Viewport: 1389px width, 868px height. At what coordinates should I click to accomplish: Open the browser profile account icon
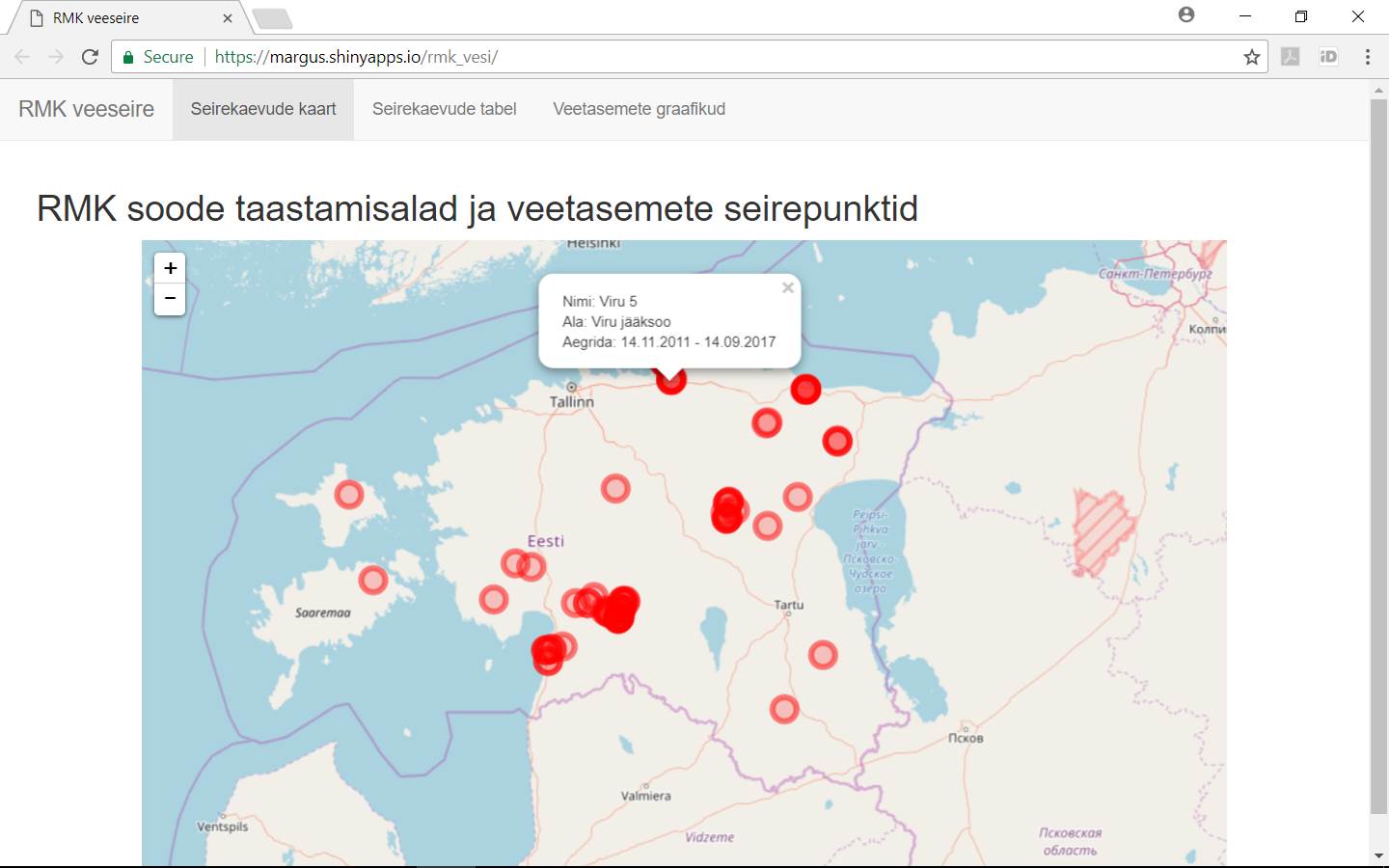coord(1185,15)
